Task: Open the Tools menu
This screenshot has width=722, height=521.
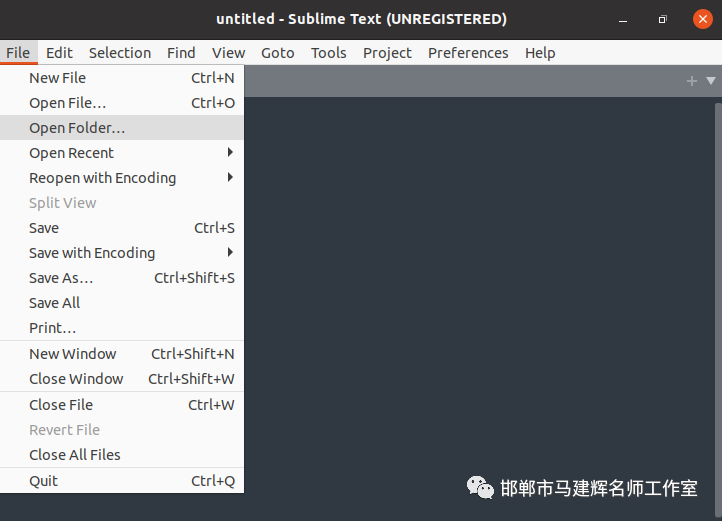Action: (x=328, y=53)
